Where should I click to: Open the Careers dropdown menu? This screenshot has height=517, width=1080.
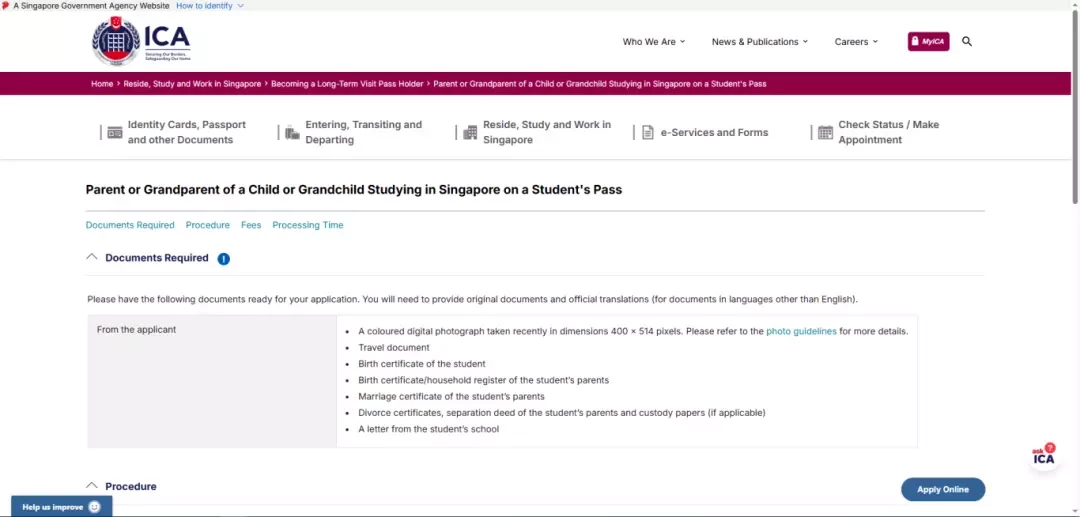(856, 42)
